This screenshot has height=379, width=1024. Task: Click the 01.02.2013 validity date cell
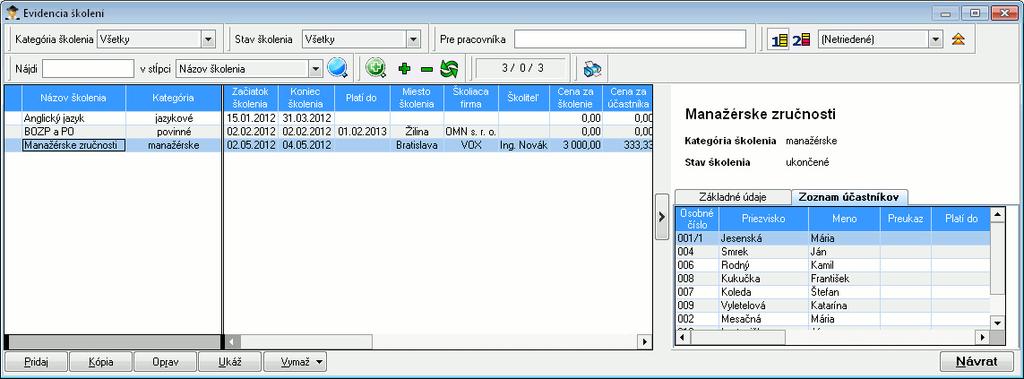point(362,131)
